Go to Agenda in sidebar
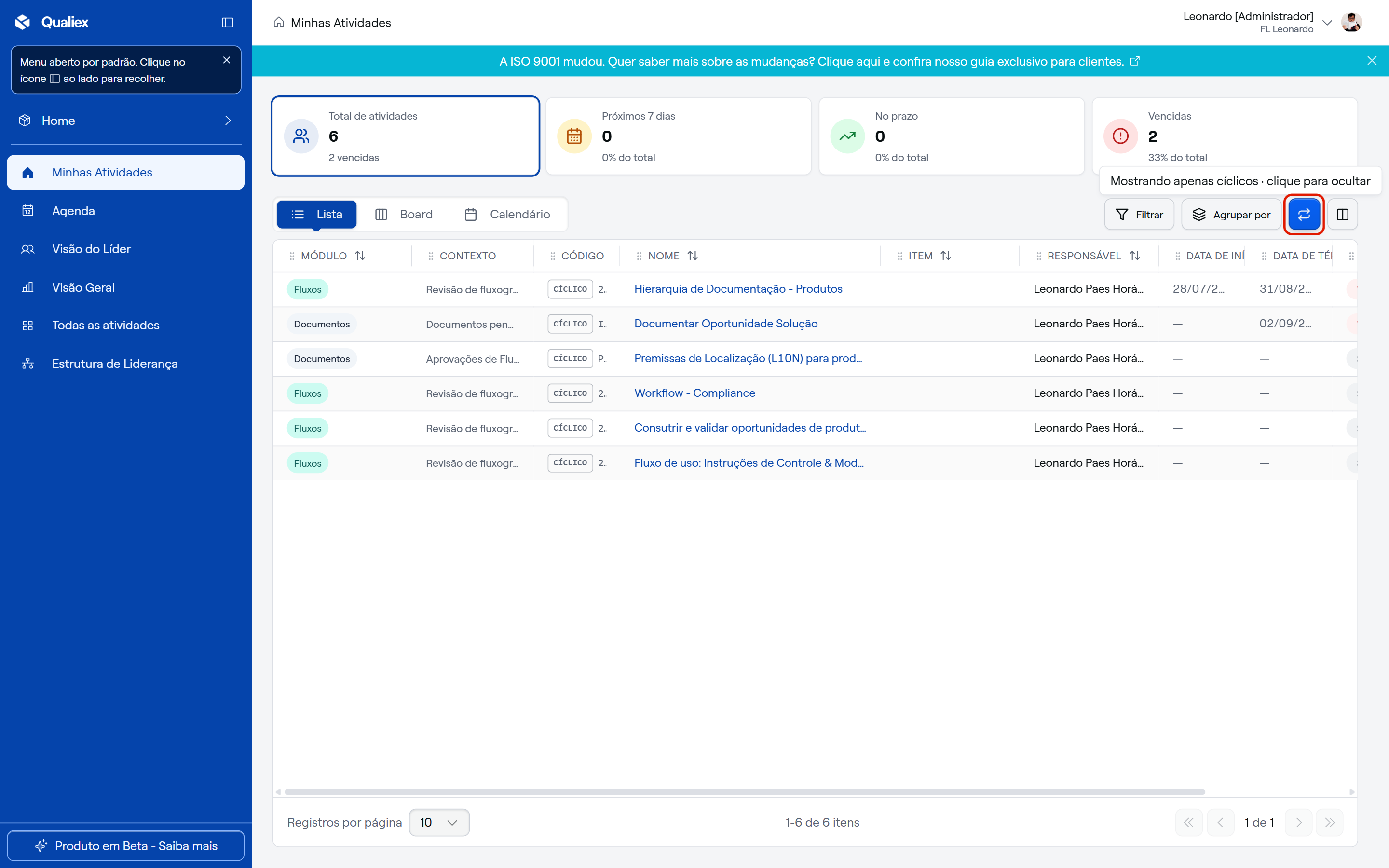 point(126,211)
